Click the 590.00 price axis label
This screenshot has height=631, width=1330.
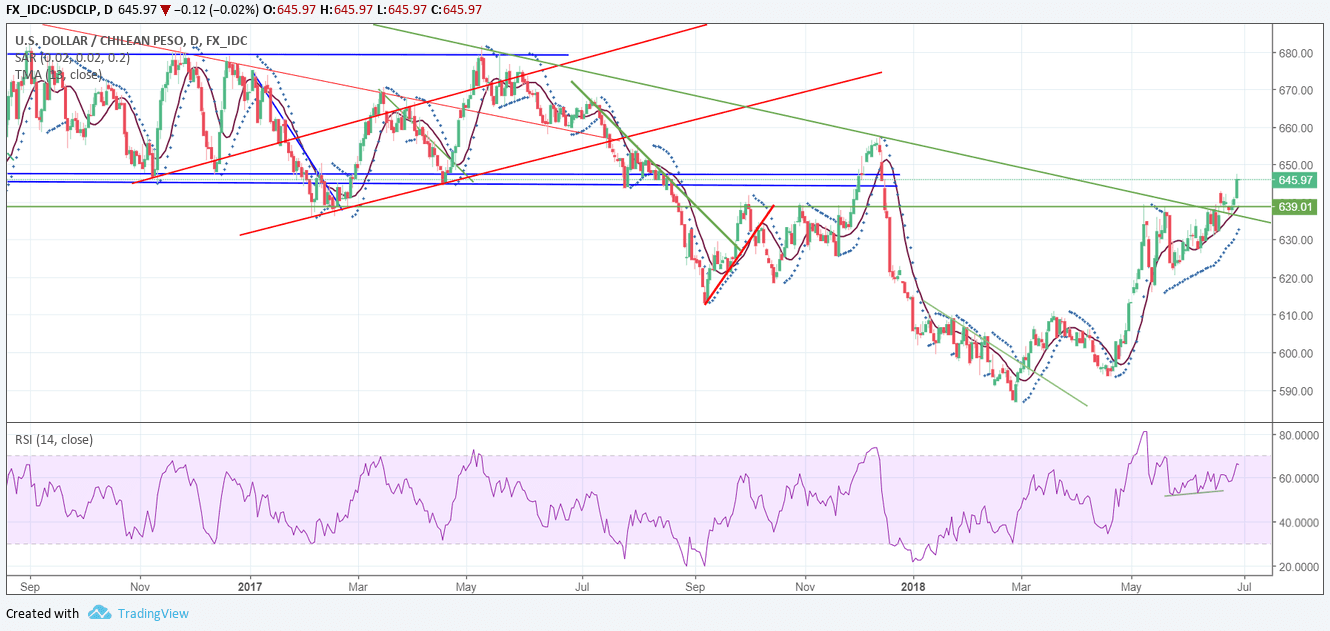[x=1297, y=391]
